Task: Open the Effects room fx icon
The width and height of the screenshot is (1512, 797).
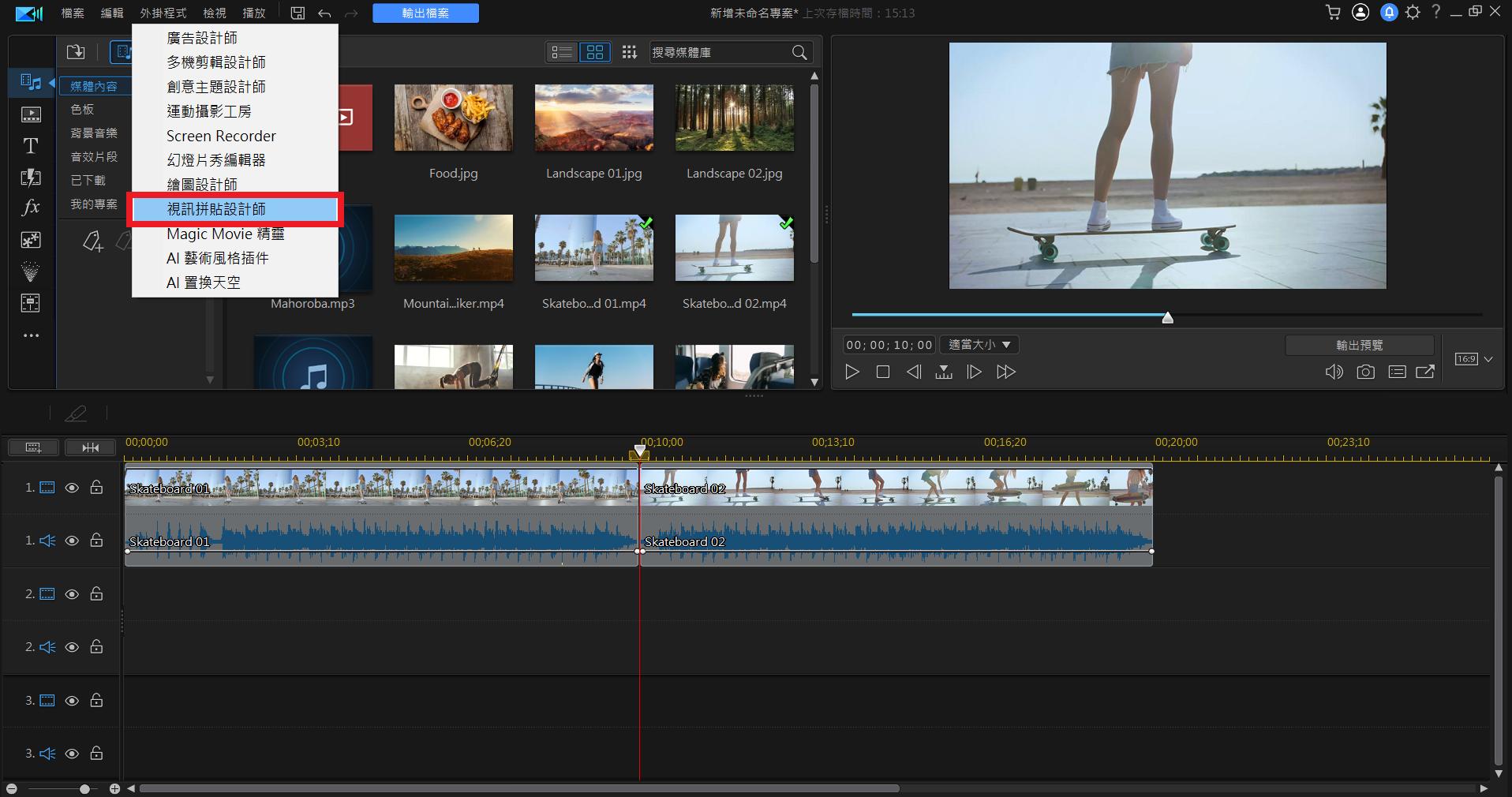Action: pyautogui.click(x=30, y=208)
